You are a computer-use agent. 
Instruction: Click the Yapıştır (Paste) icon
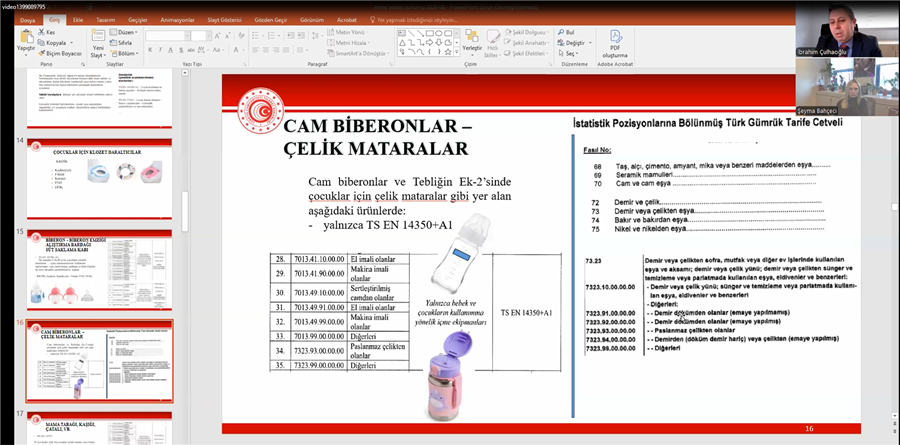pos(25,36)
